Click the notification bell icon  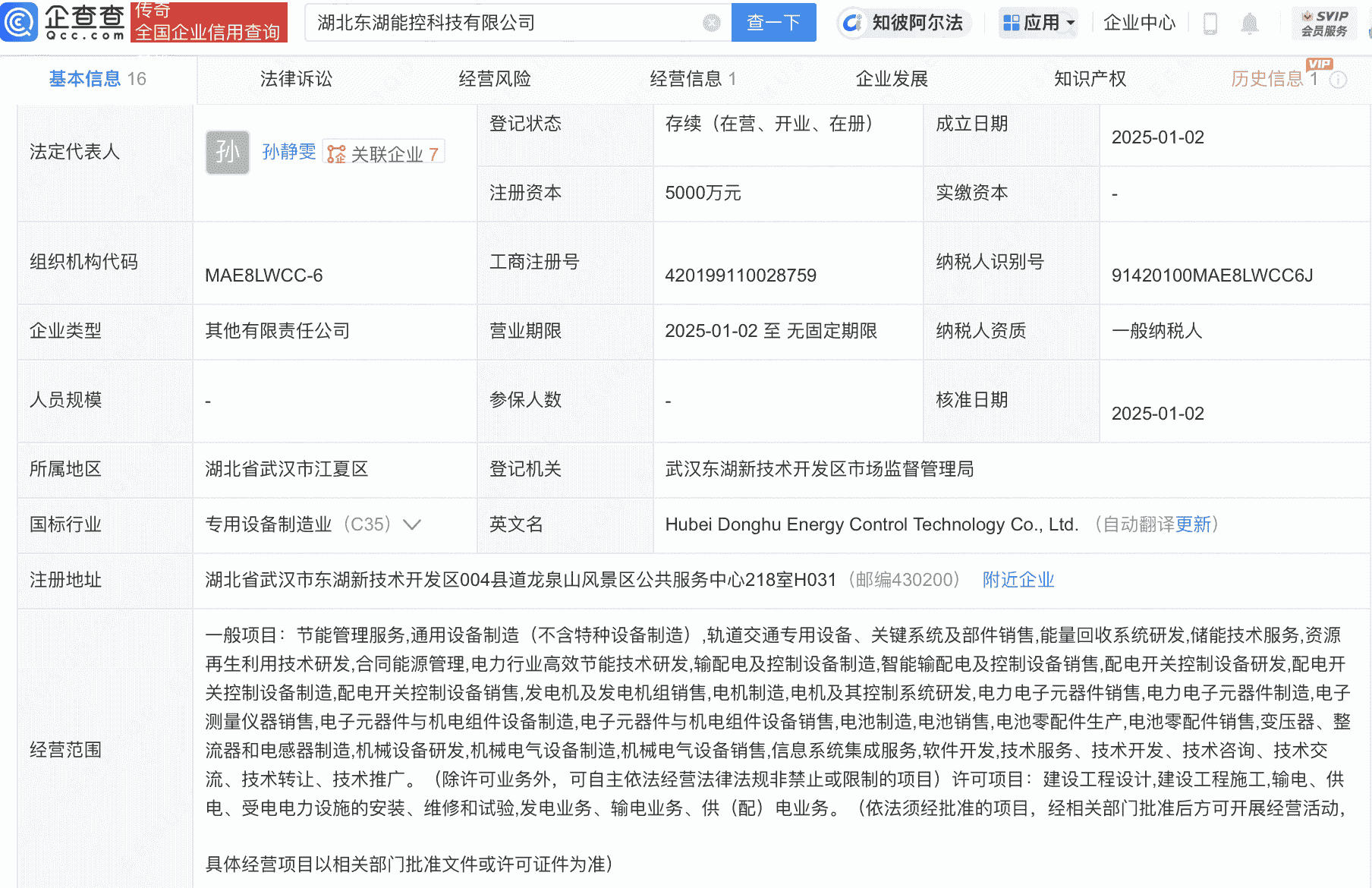1251,23
